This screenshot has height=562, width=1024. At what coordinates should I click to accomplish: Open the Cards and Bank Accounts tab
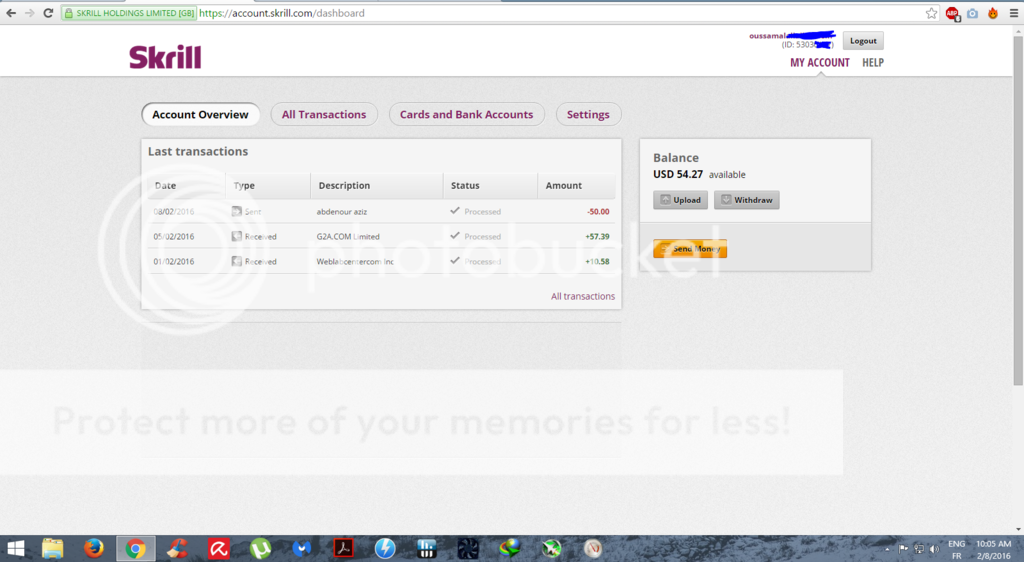point(466,114)
